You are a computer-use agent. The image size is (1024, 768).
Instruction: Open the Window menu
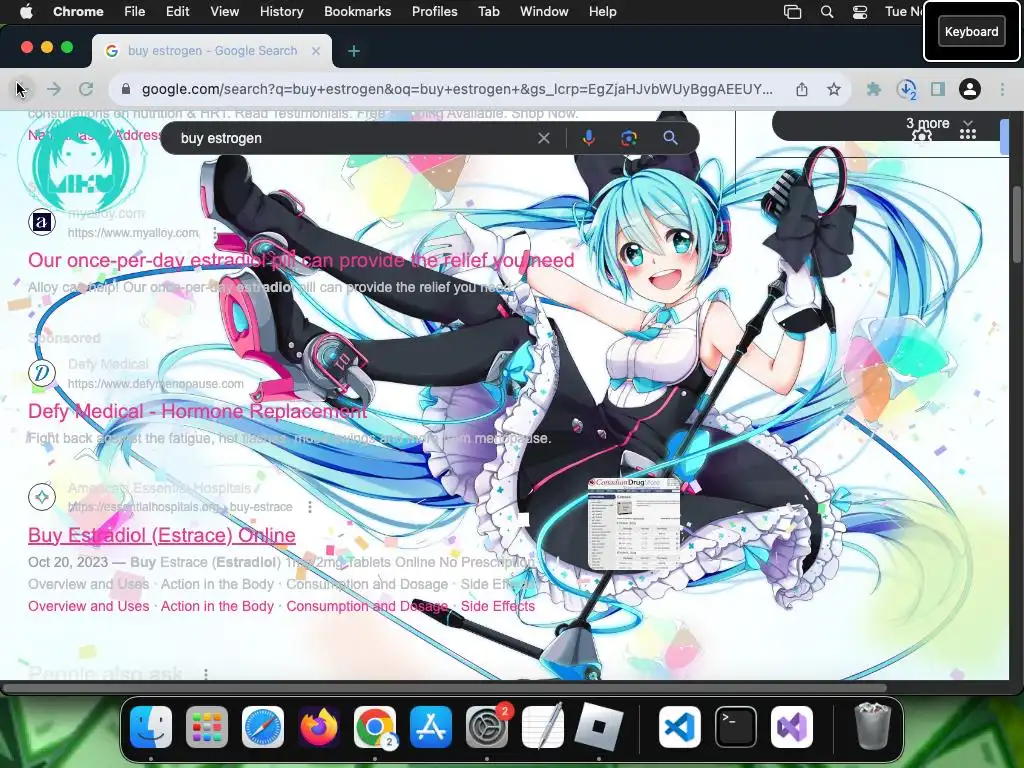[x=544, y=12]
